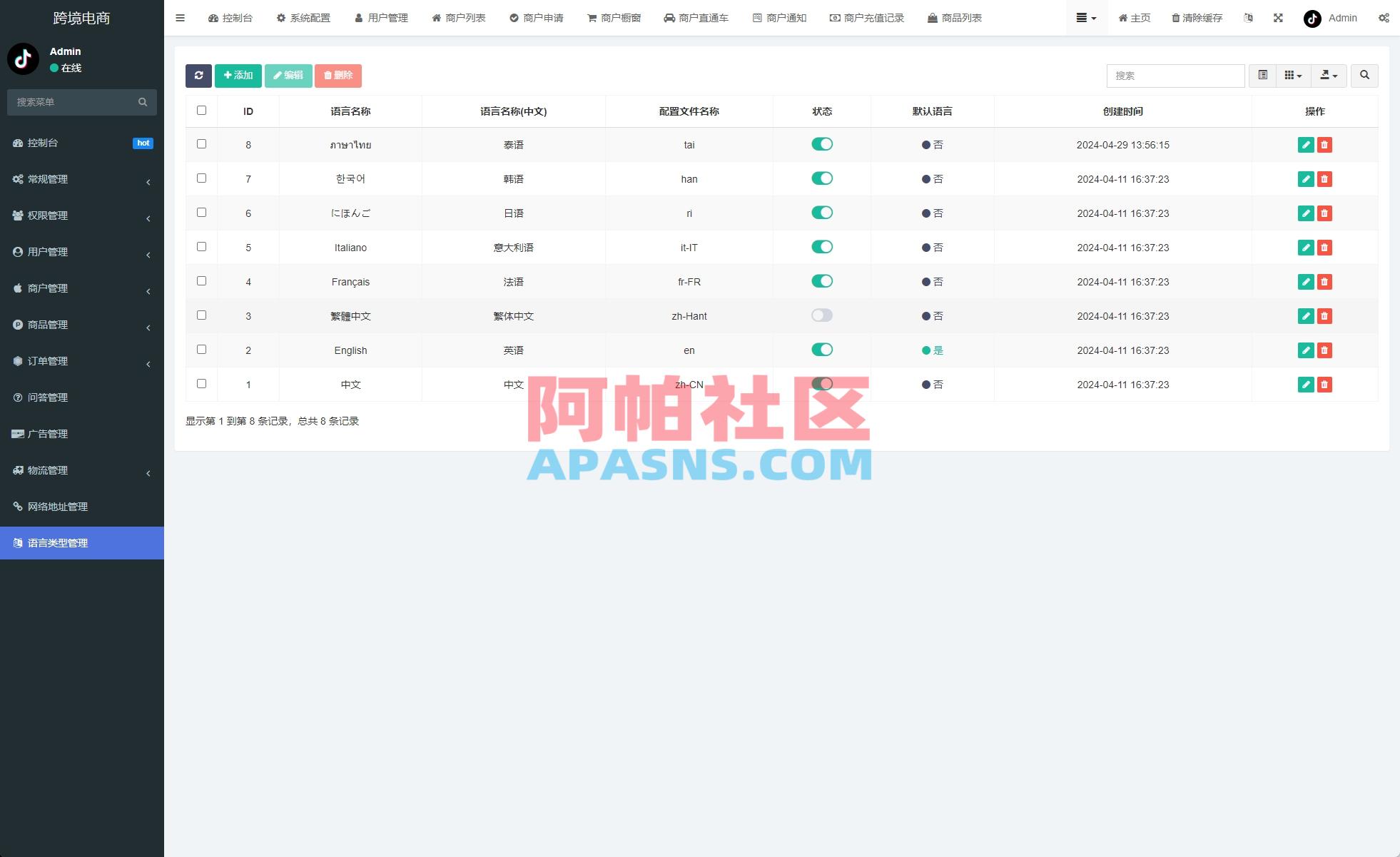Click the settings gear in top-right corner

click(x=1383, y=18)
